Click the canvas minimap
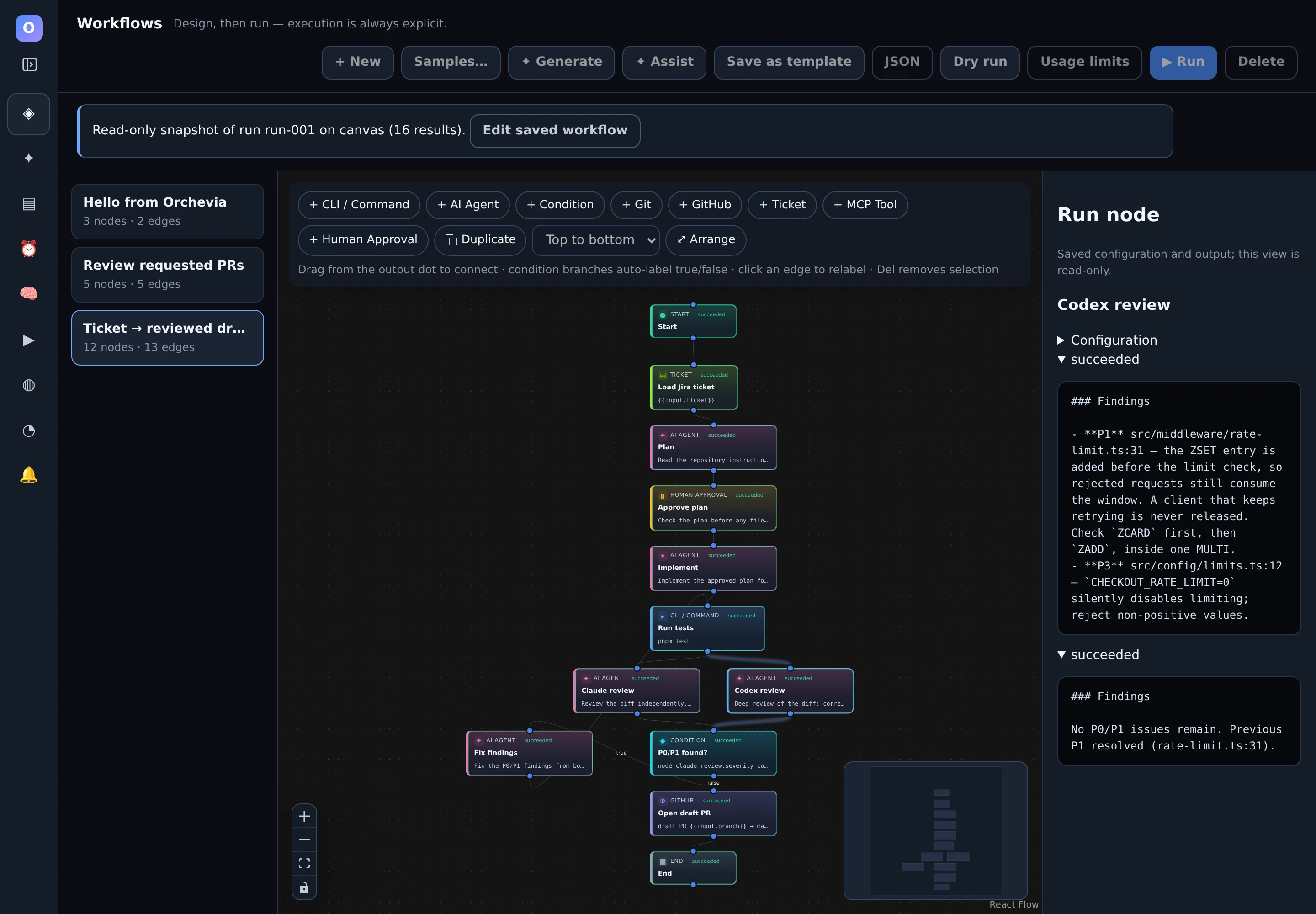Screen dimensions: 1316x914 coord(936,831)
